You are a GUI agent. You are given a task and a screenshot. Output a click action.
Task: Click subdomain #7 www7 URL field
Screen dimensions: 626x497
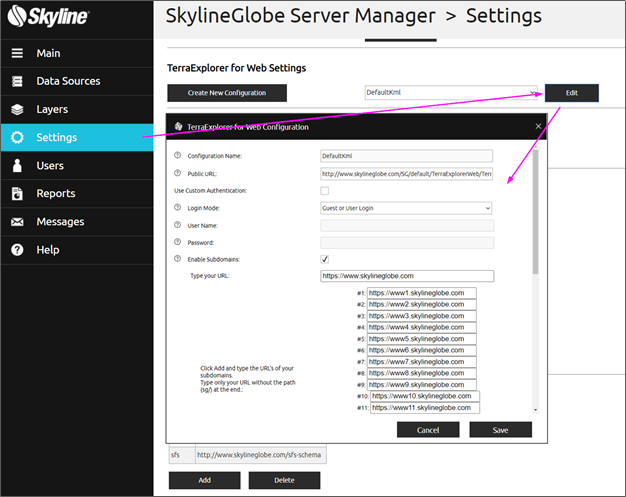pos(422,362)
